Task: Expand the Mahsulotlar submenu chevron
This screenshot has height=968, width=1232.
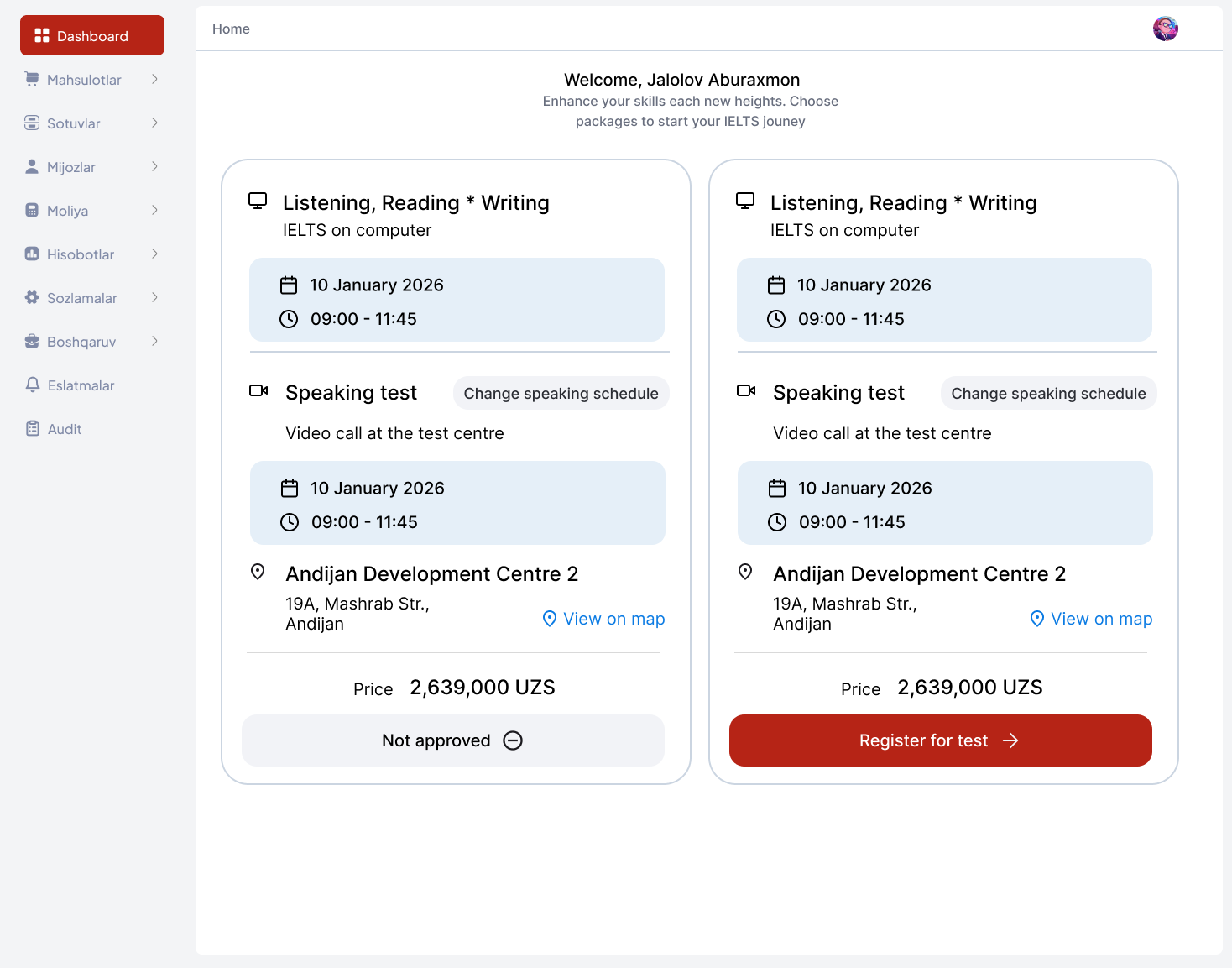Action: point(154,80)
